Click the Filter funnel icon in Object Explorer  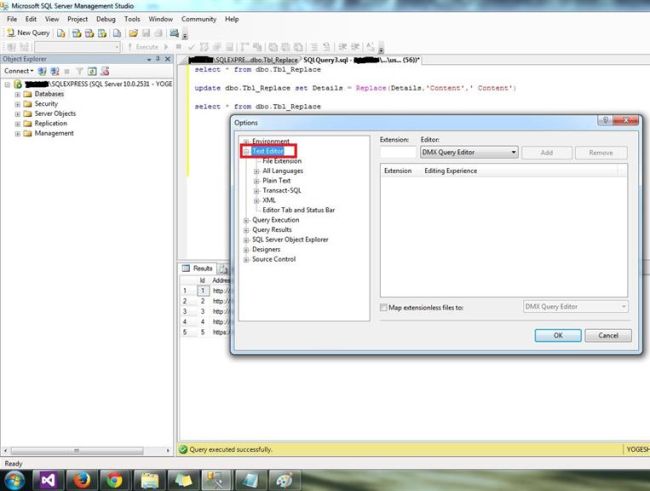pyautogui.click(x=80, y=71)
